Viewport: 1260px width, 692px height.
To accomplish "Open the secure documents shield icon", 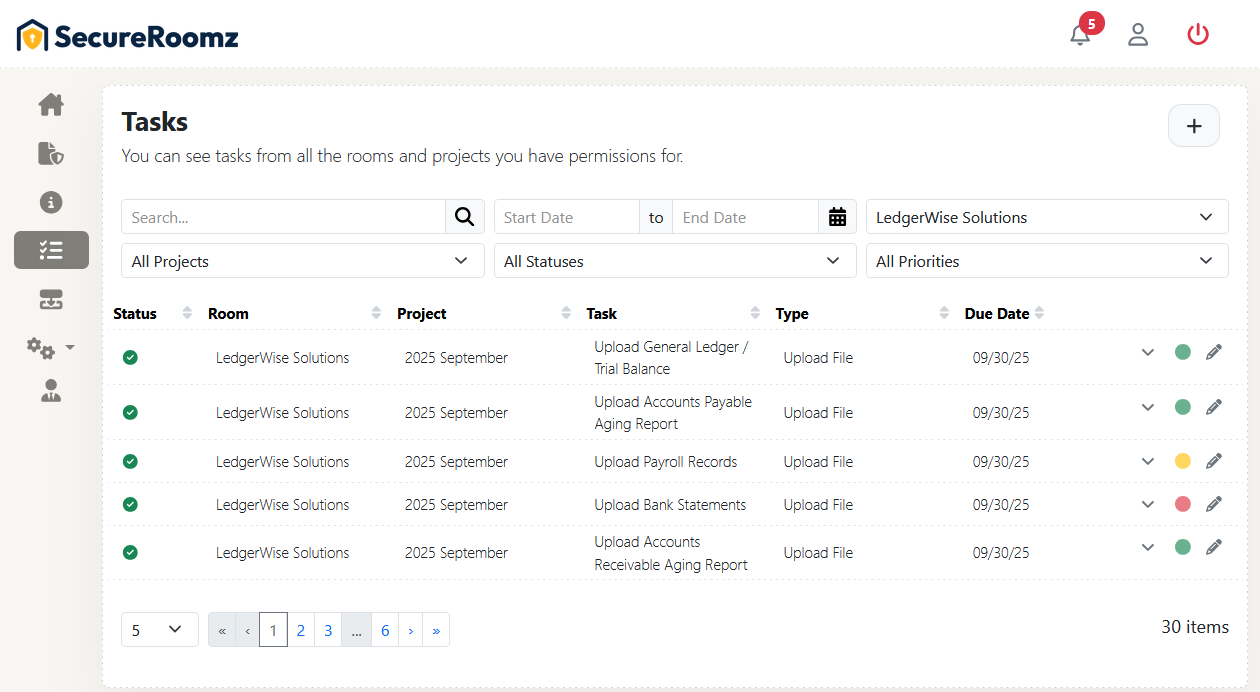I will (x=51, y=153).
